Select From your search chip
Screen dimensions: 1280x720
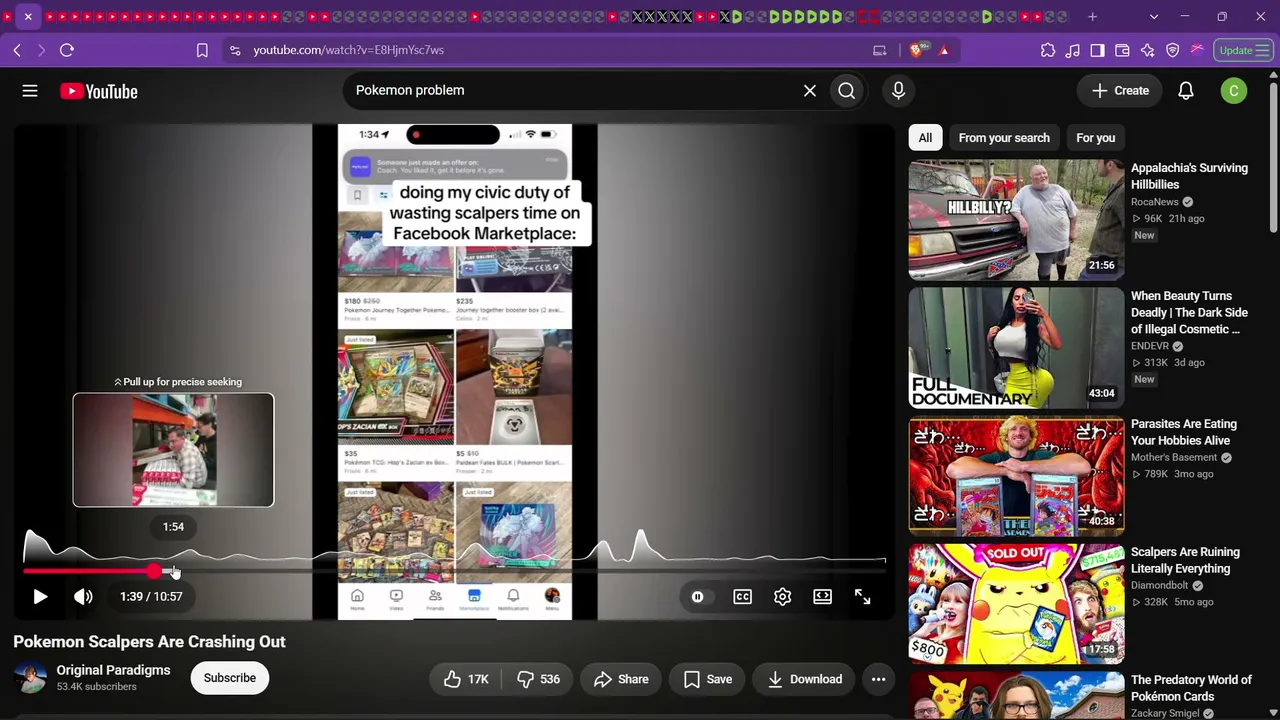tap(1004, 138)
